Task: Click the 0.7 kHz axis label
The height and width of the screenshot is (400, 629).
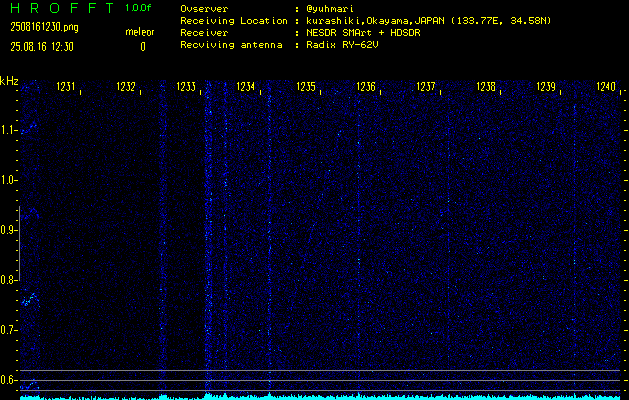Action: click(x=7, y=330)
